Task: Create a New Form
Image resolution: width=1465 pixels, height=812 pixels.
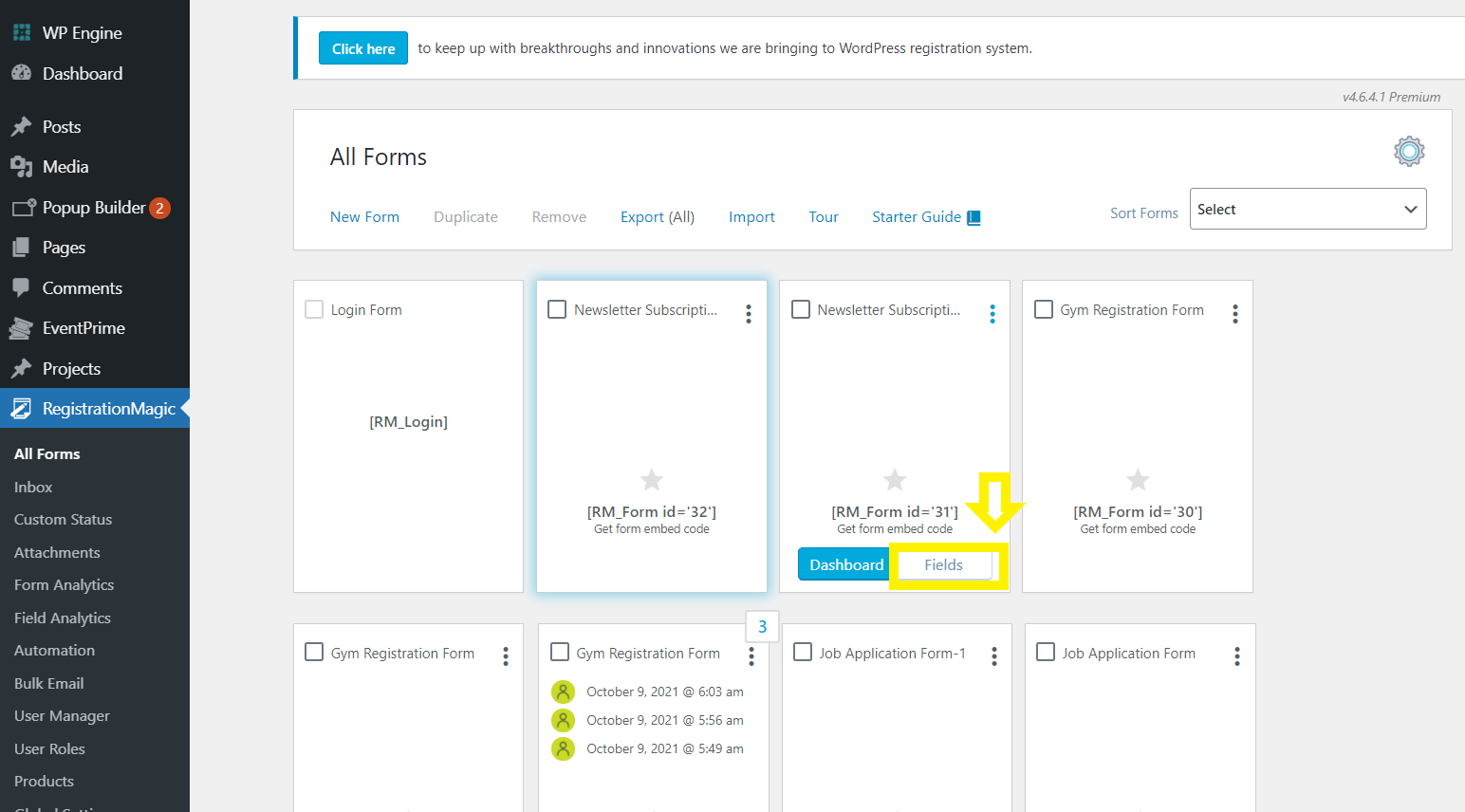Action: point(364,217)
